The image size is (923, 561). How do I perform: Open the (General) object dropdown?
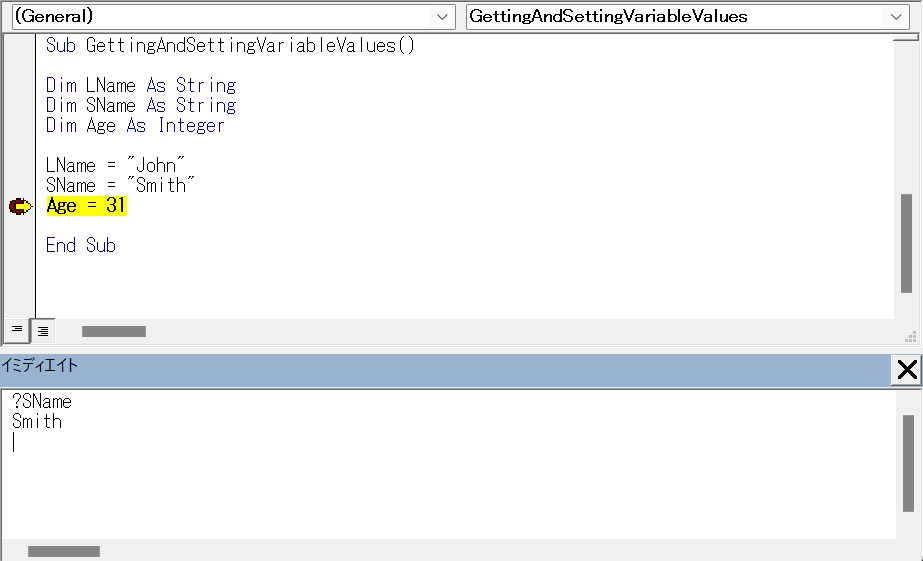[233, 16]
